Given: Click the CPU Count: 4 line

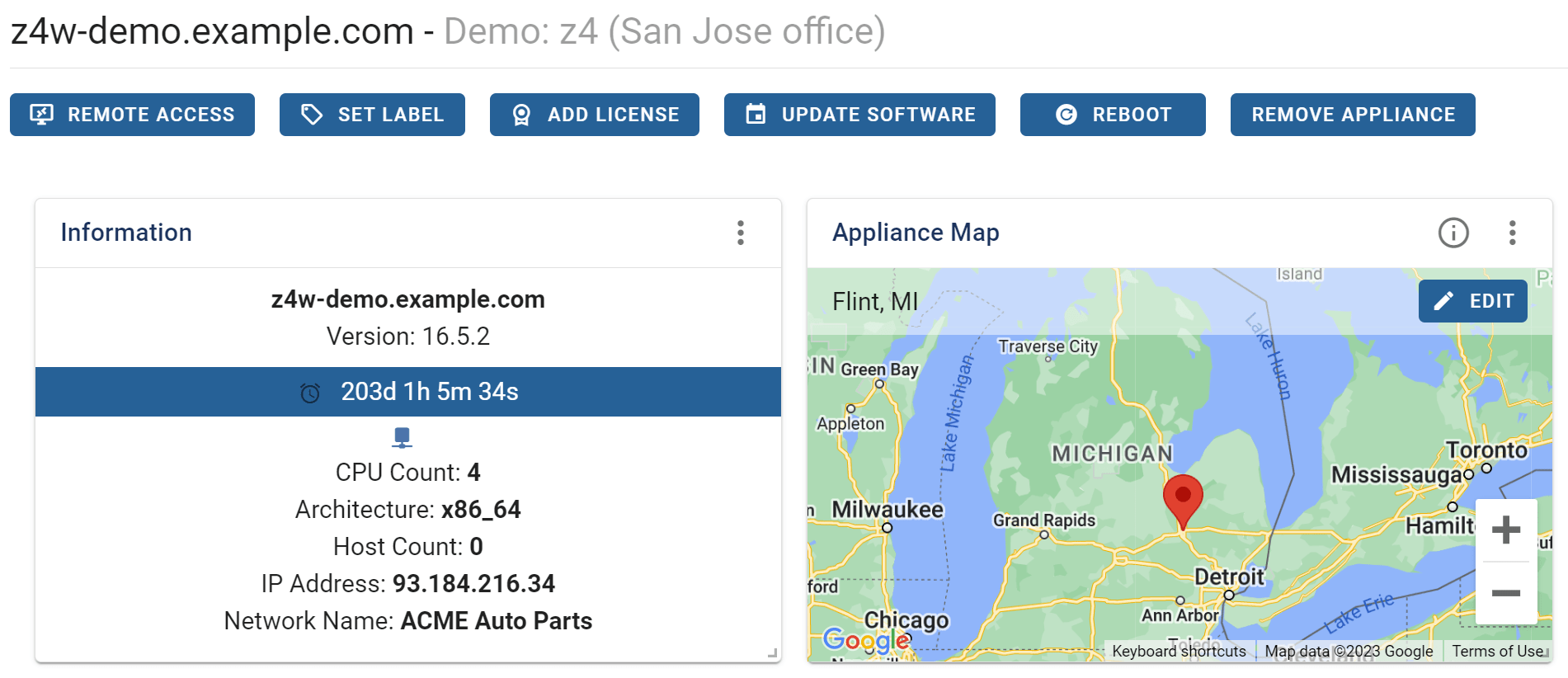Looking at the screenshot, I should pos(408,473).
